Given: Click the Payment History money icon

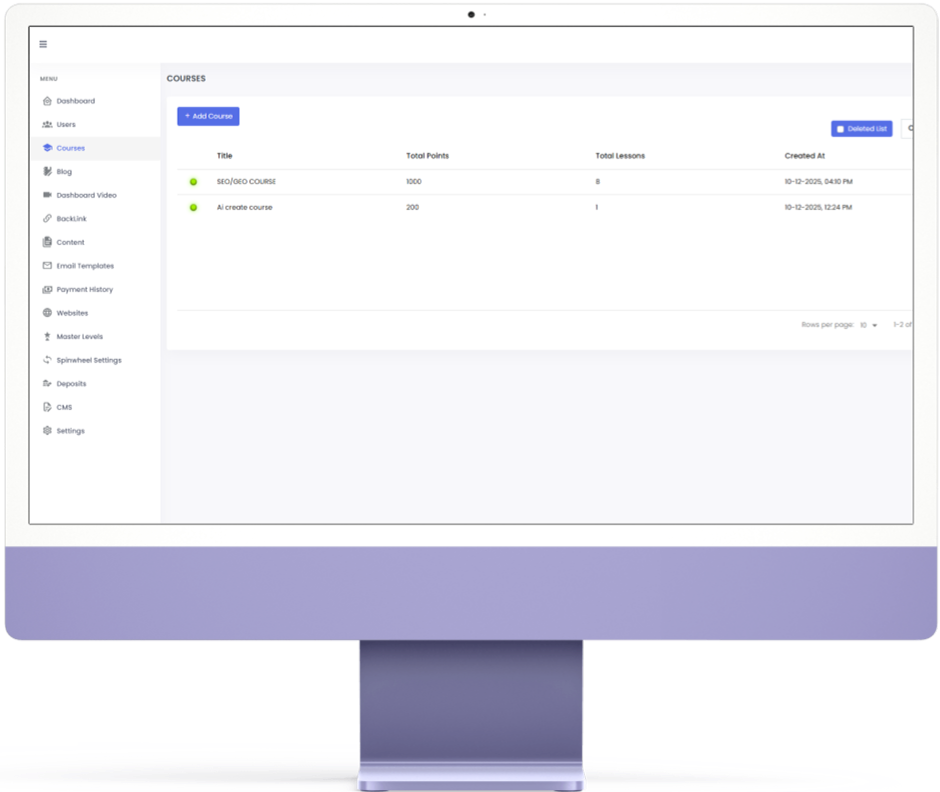Looking at the screenshot, I should (47, 290).
